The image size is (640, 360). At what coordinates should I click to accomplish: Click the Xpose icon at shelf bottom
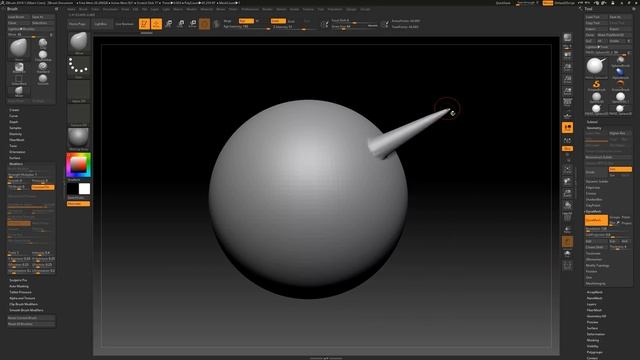(567, 266)
